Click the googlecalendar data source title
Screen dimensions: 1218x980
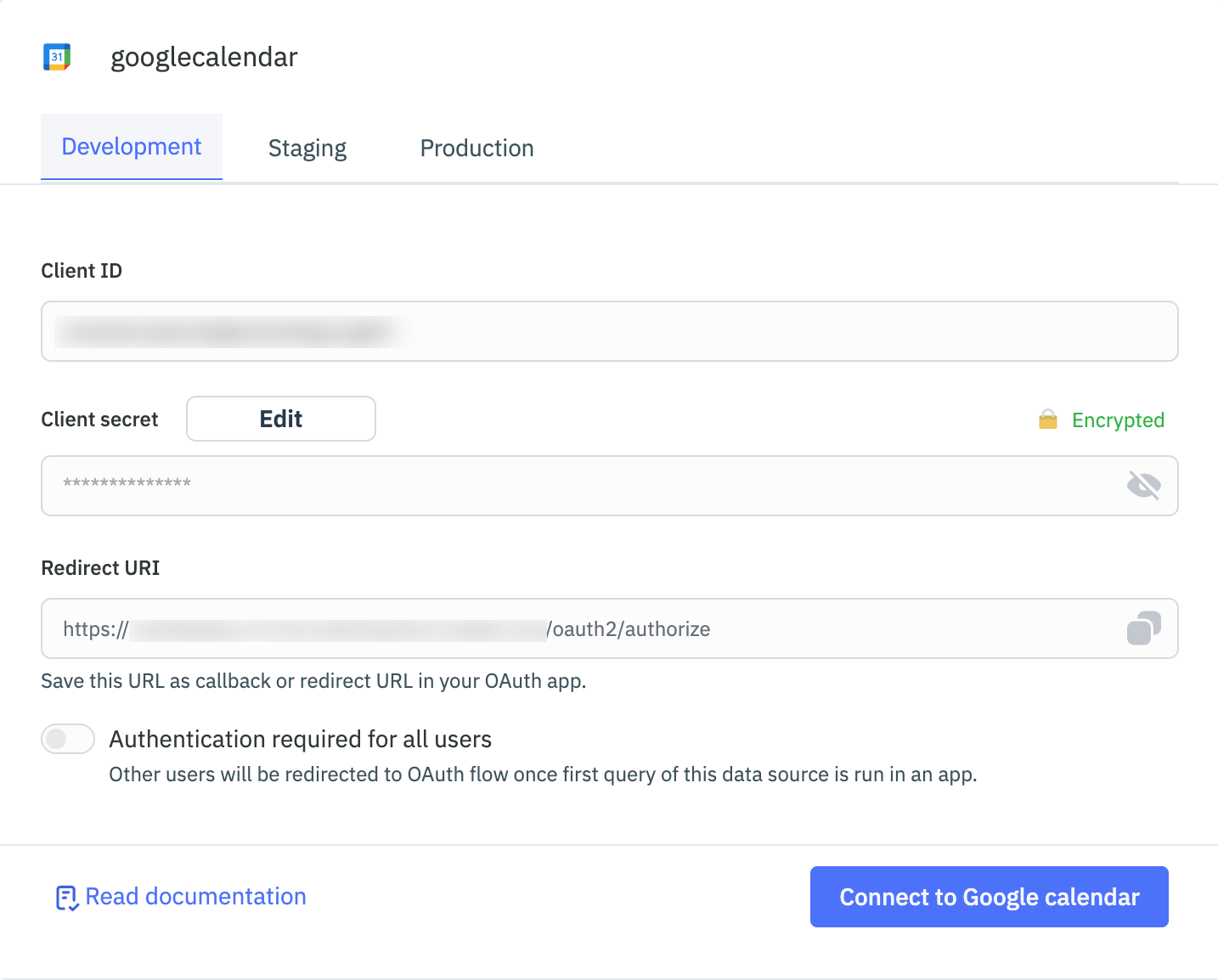(204, 57)
